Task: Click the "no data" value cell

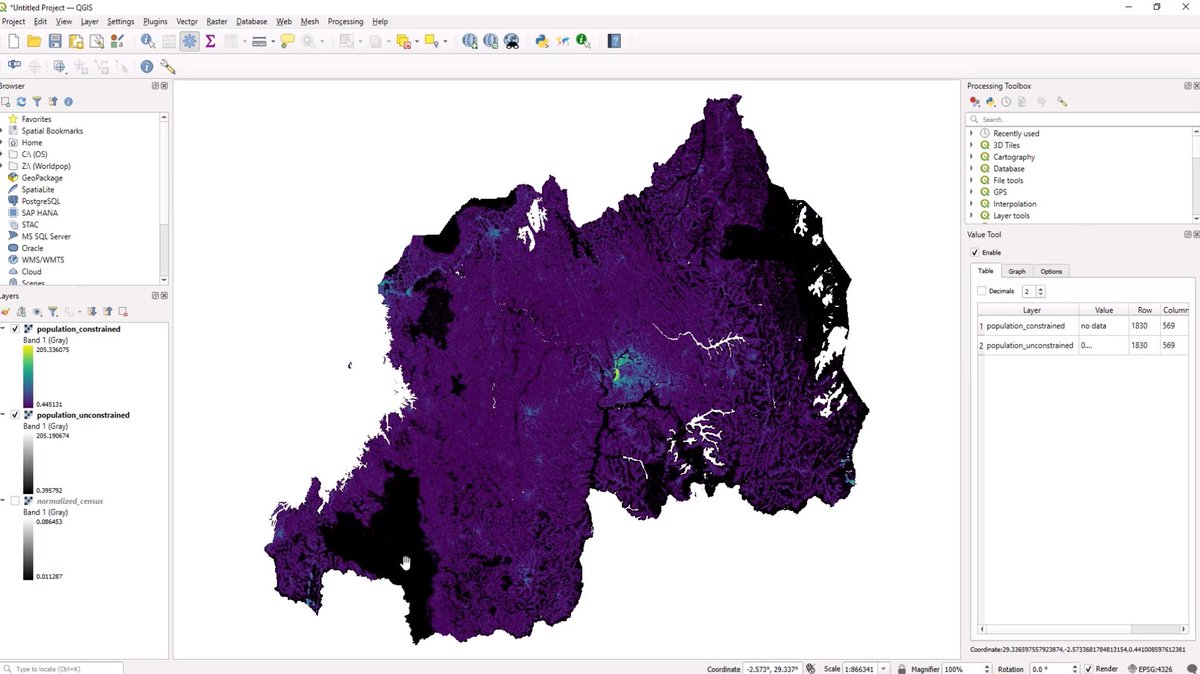Action: (1103, 326)
